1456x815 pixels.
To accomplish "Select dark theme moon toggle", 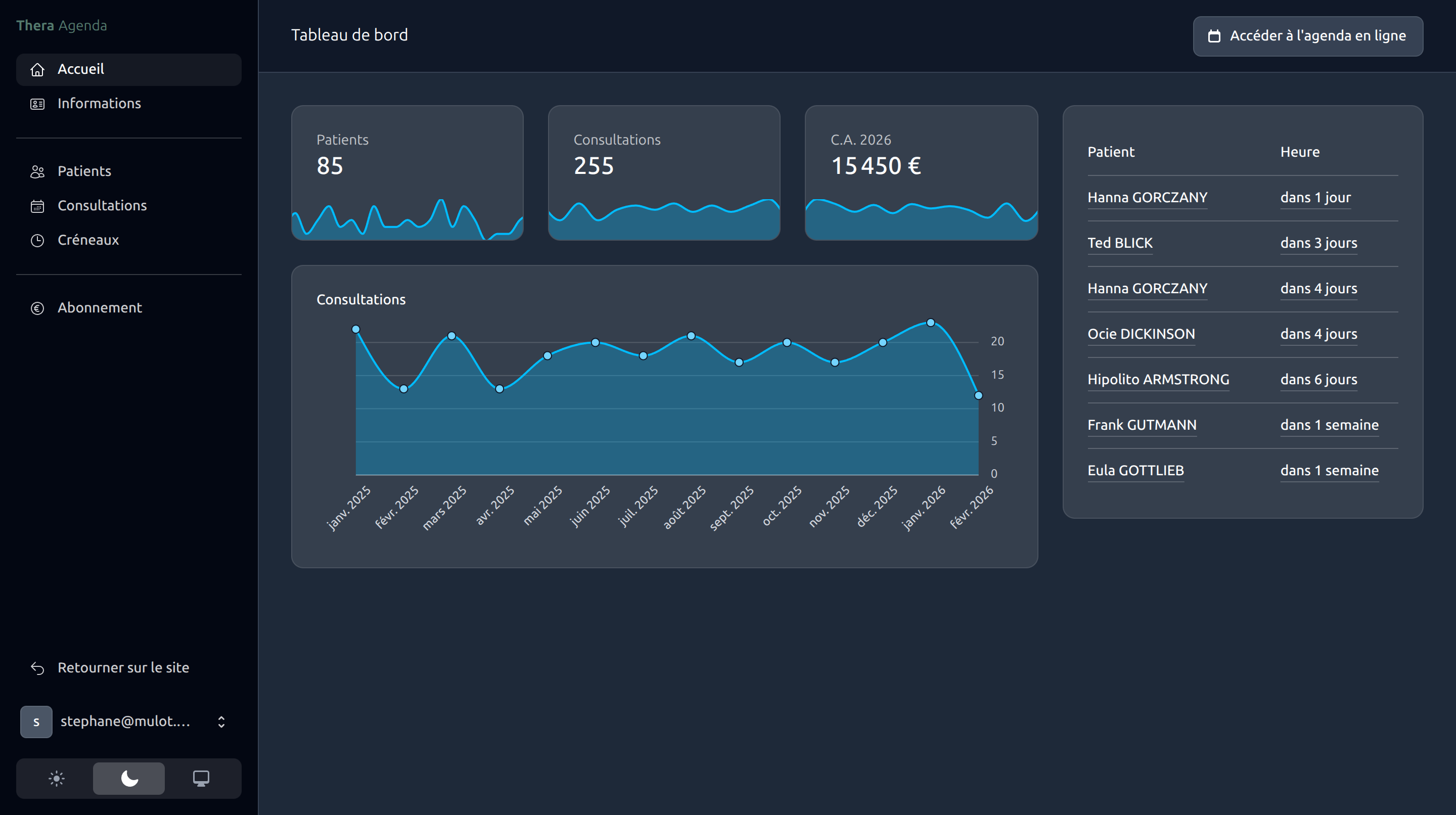I will point(129,778).
